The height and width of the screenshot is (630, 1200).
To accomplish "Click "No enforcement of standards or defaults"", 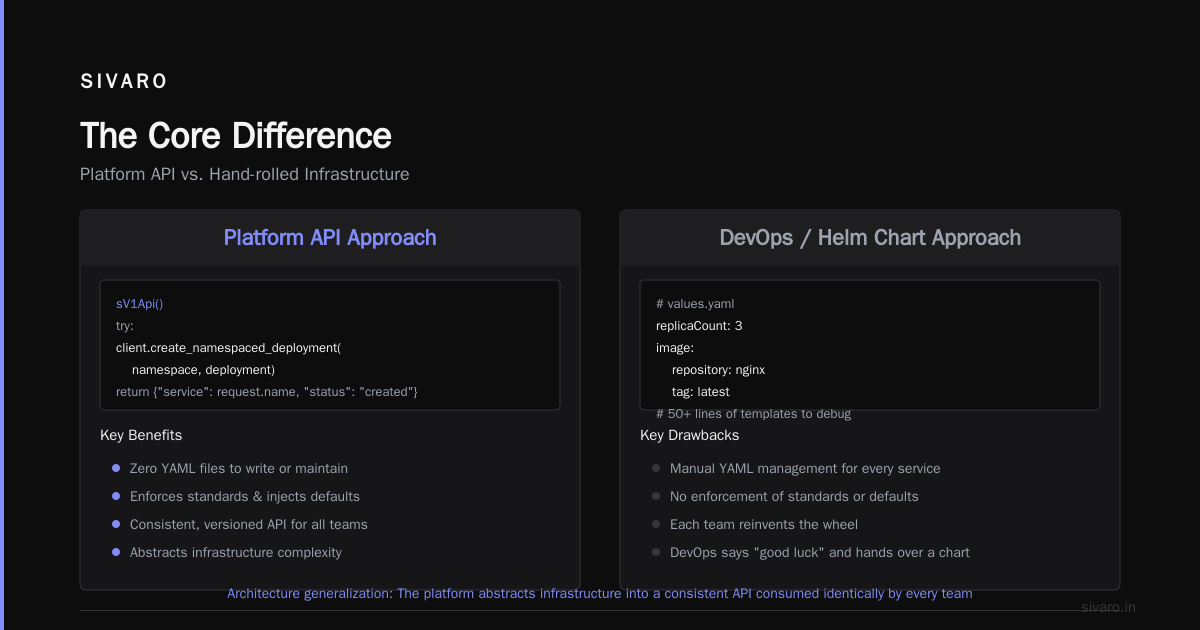I will click(x=794, y=496).
